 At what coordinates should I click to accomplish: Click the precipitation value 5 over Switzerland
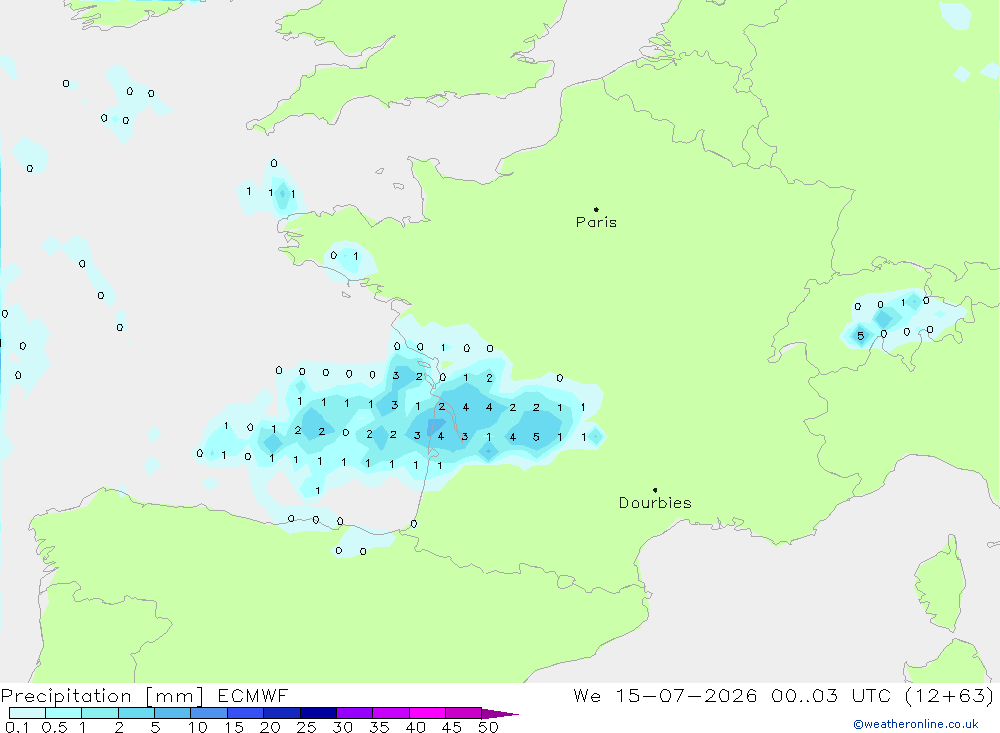pos(860,336)
